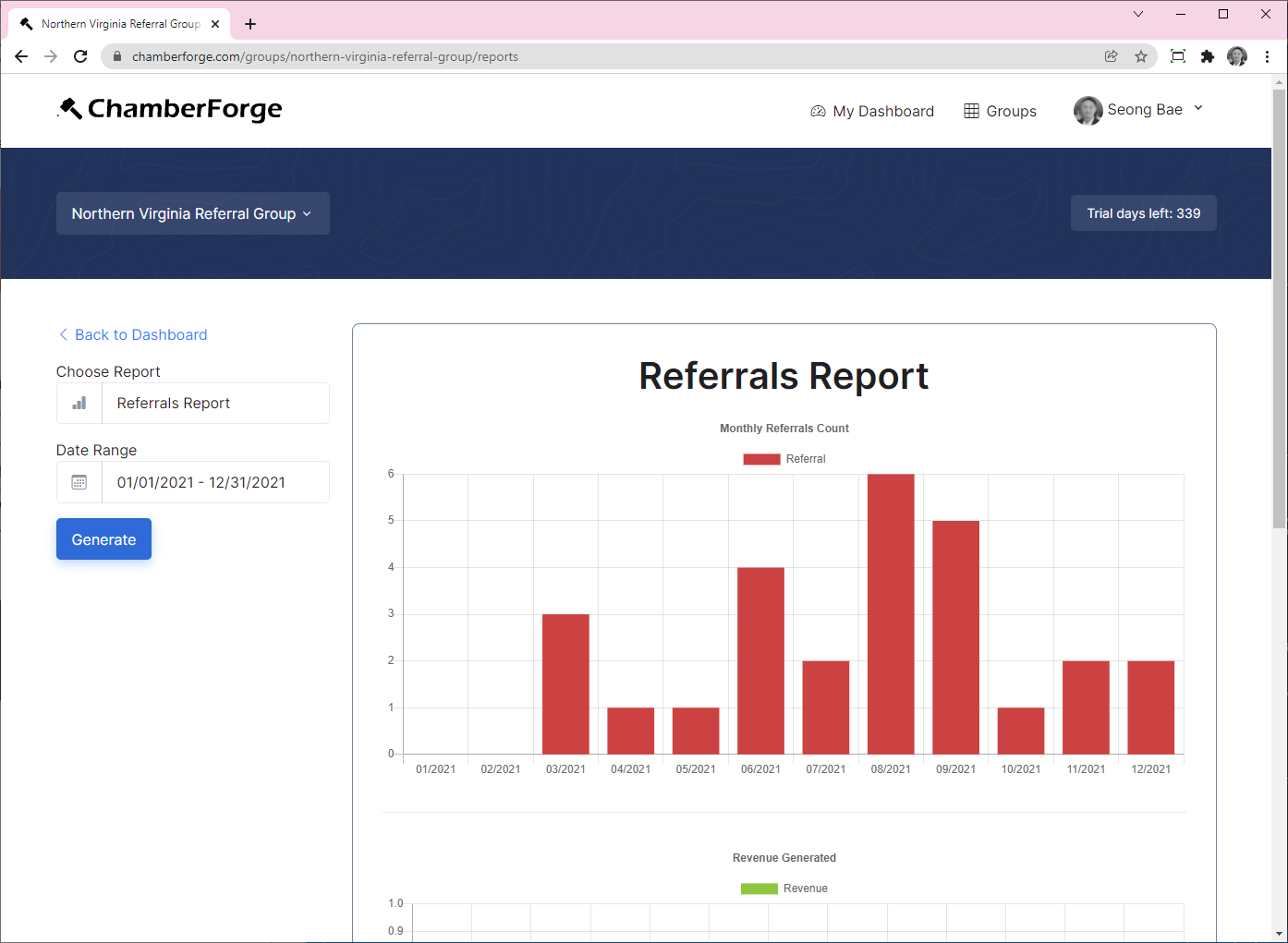
Task: Open Chrome's three-dot menu
Action: 1267,56
